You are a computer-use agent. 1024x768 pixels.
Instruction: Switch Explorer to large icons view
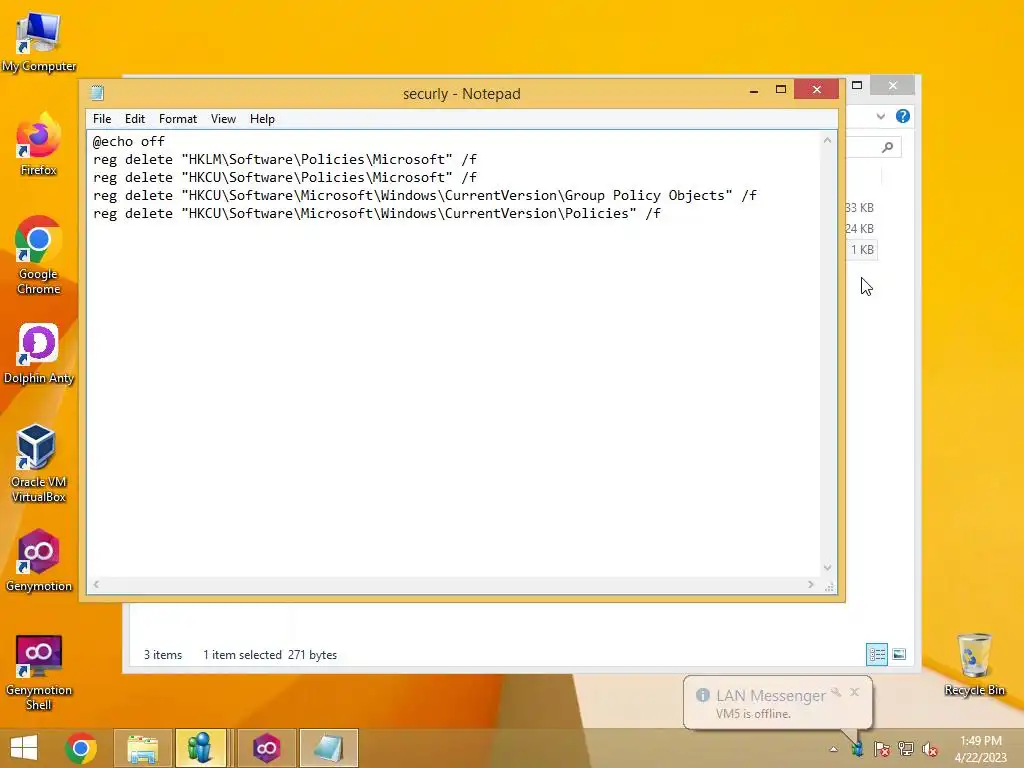[x=899, y=654]
